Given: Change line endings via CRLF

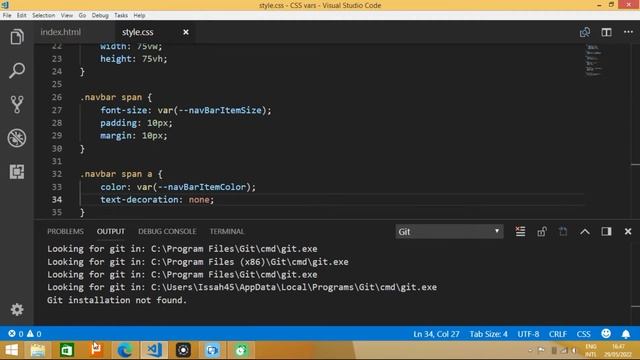Looking at the screenshot, I should (x=558, y=334).
